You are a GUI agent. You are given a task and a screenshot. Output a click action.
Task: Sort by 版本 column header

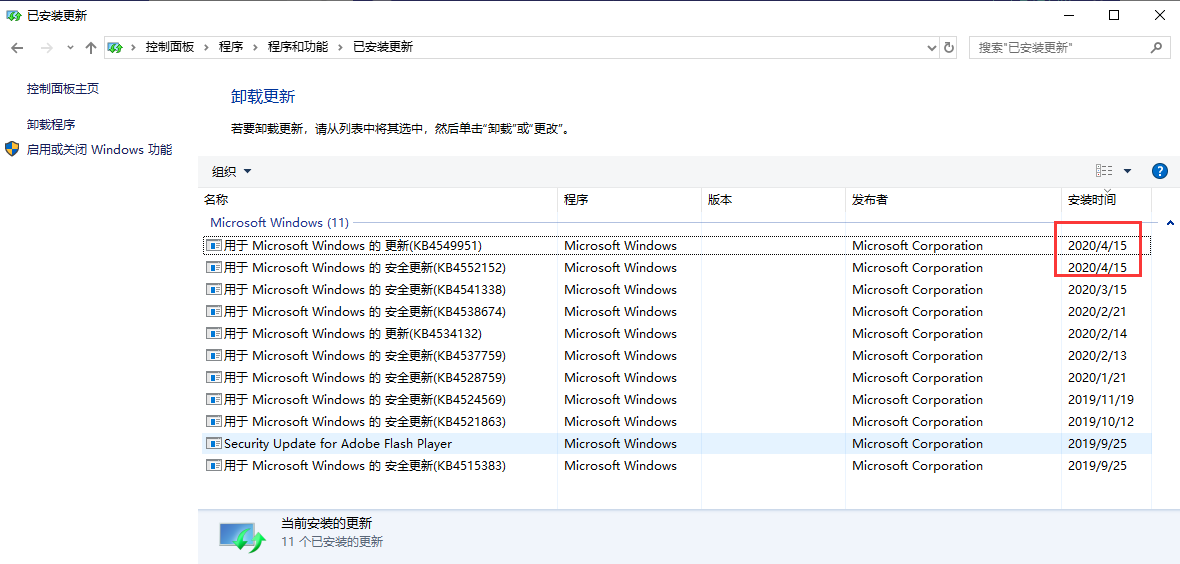pos(773,200)
